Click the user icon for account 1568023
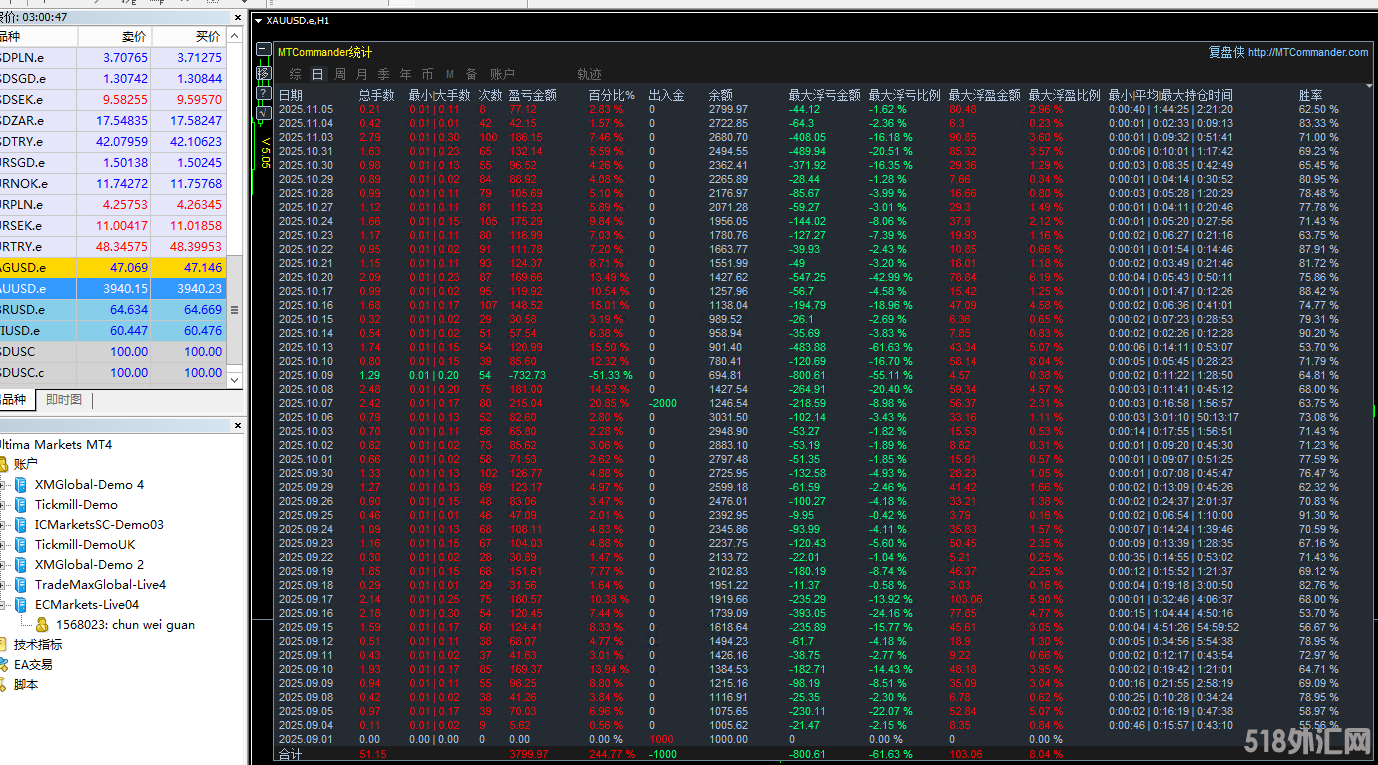Viewport: 1378px width, 765px height. 42,625
